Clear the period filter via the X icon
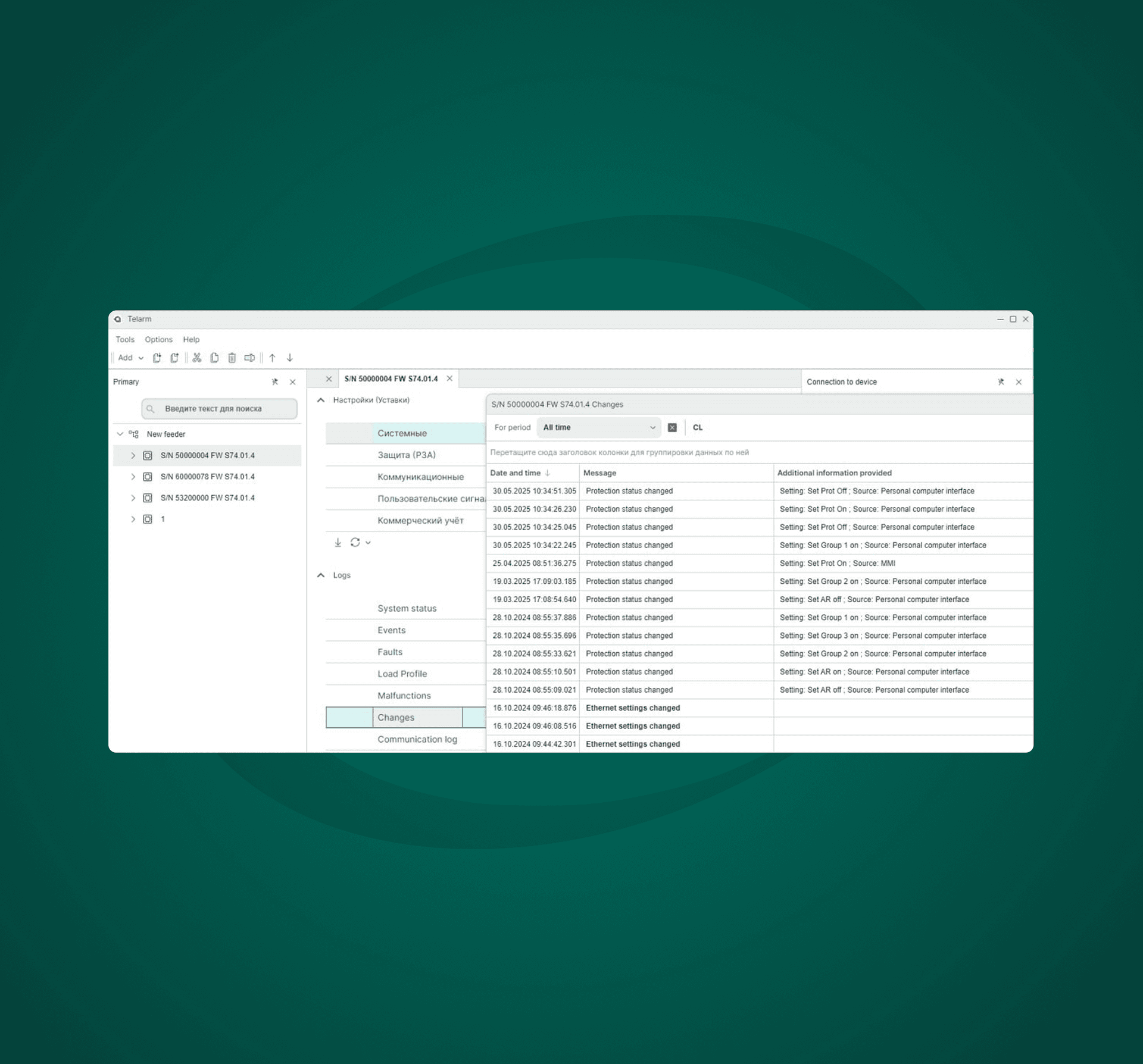The height and width of the screenshot is (1064, 1143). click(x=673, y=427)
